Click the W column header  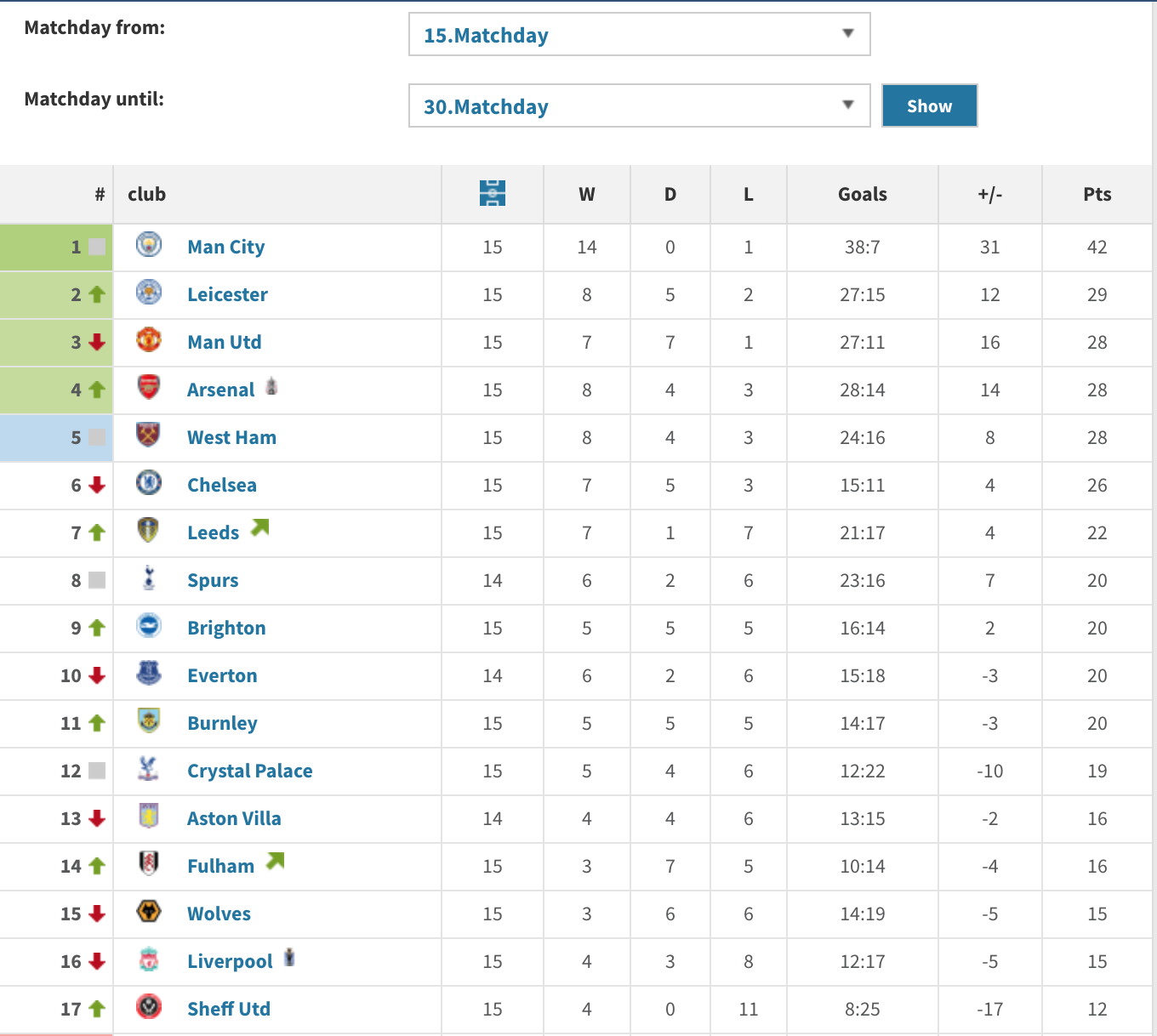(x=587, y=194)
